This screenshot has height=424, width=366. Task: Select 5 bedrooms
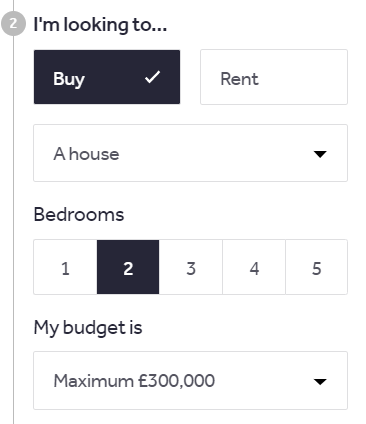coord(316,267)
